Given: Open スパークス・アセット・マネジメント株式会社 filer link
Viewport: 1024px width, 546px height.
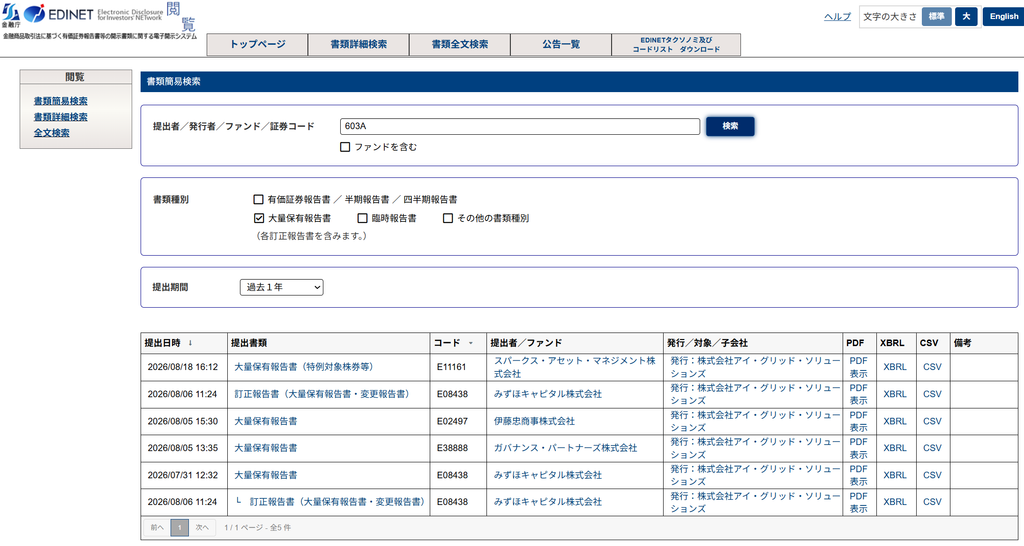Looking at the screenshot, I should tap(575, 367).
